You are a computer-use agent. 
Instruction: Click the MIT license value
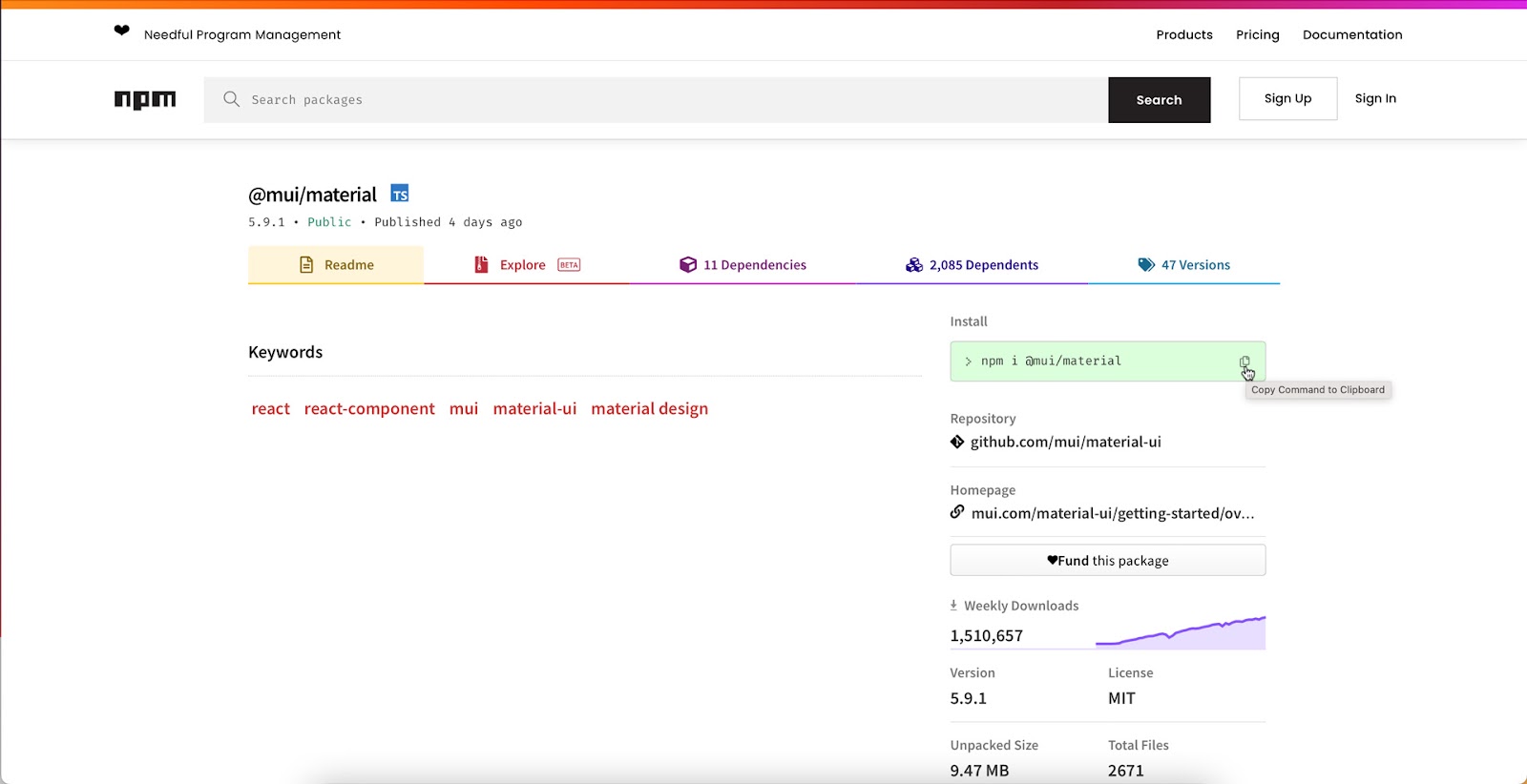click(1121, 698)
